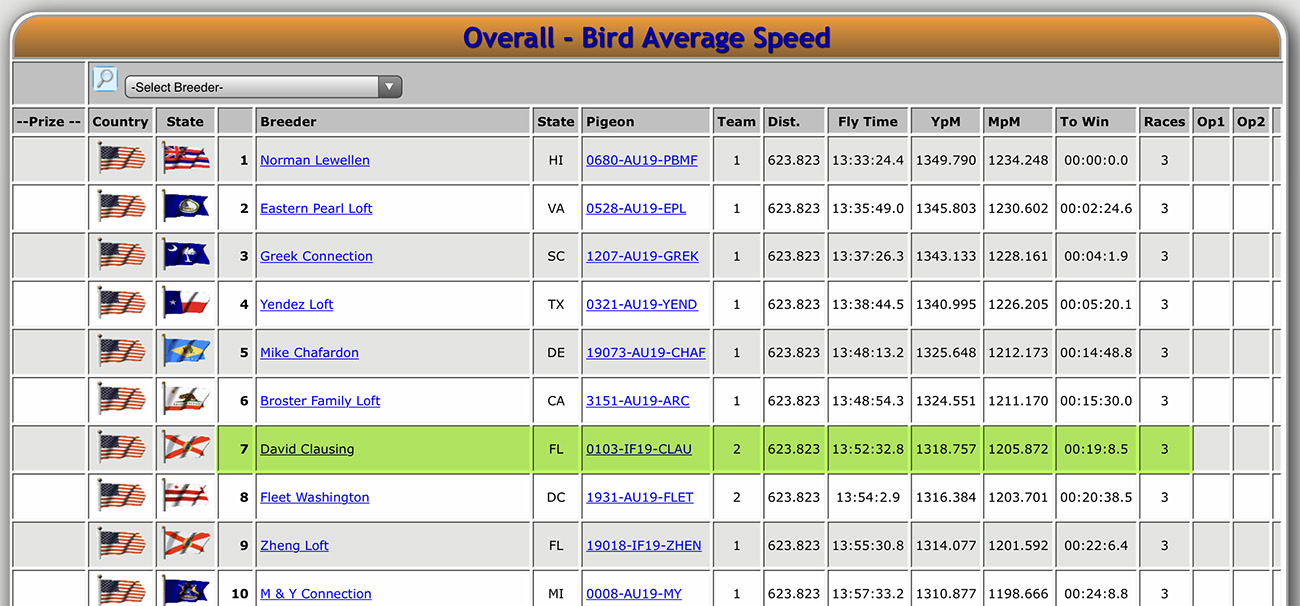
Task: Open the Select Breeder dropdown
Action: pos(263,87)
